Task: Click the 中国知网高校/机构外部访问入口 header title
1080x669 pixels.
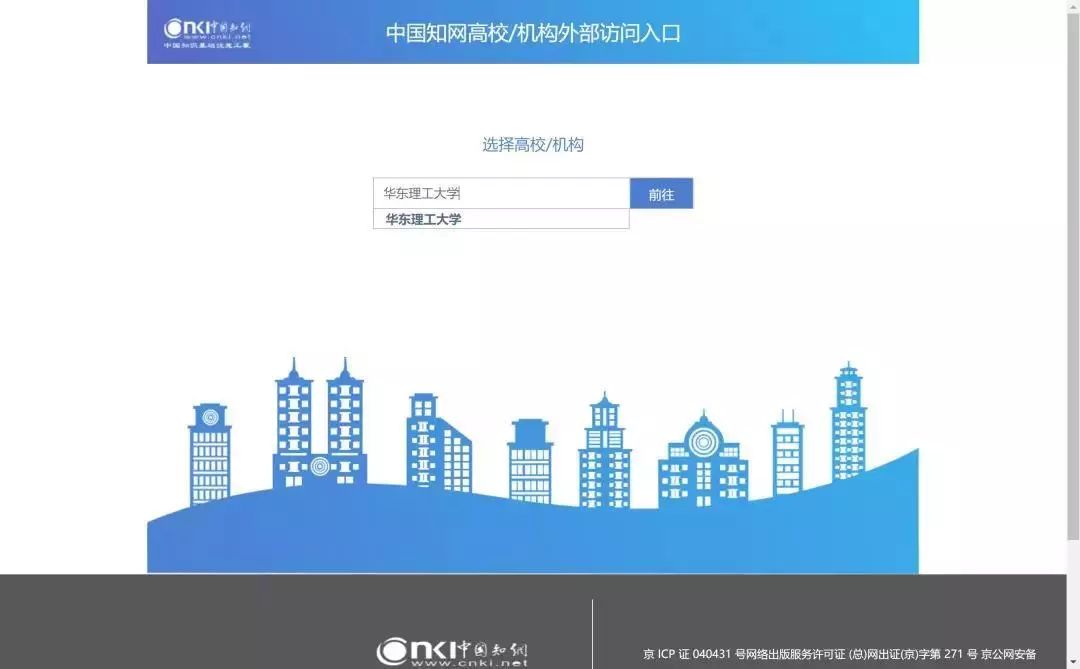Action: tap(533, 33)
